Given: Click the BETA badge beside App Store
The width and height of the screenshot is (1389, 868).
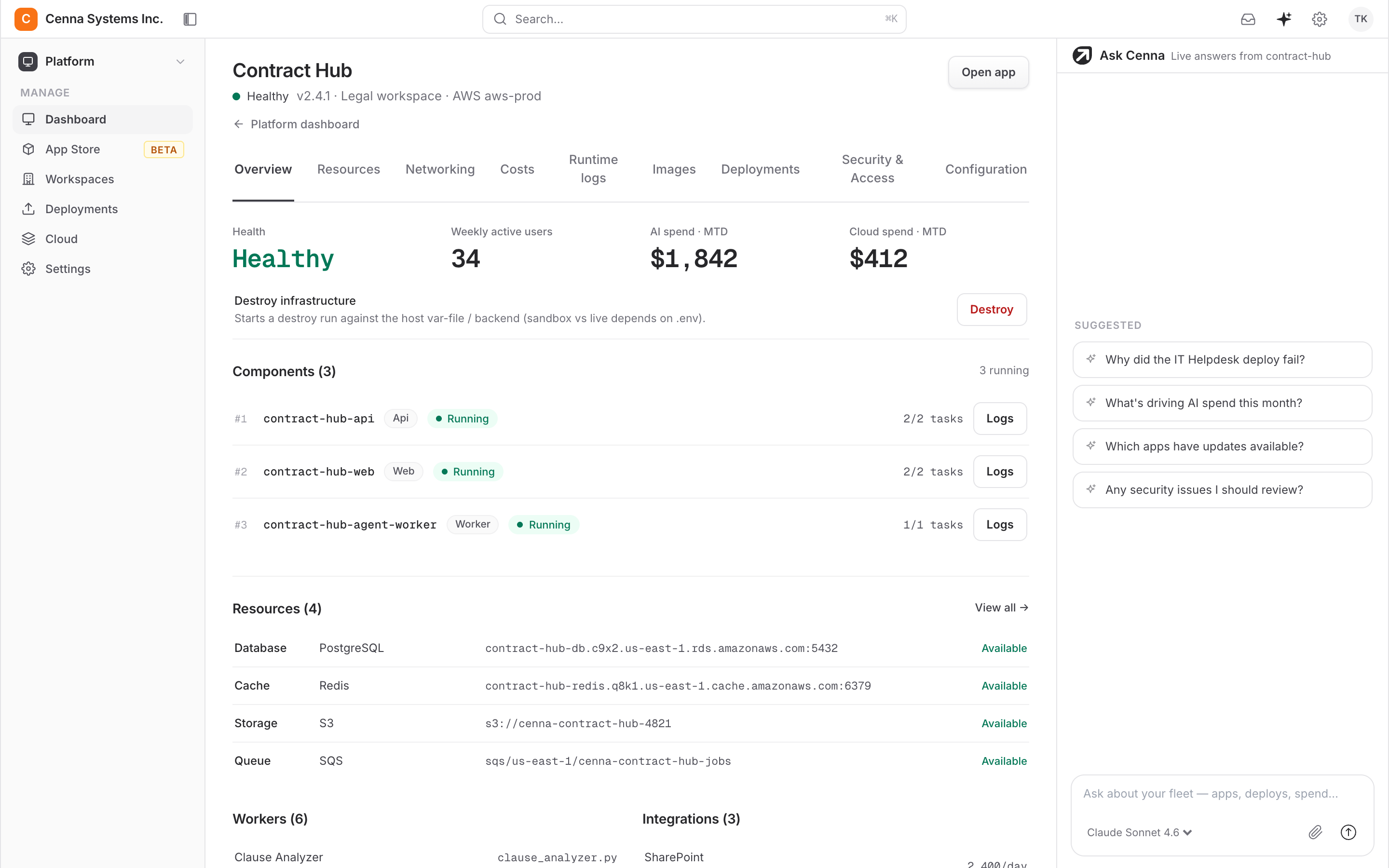Looking at the screenshot, I should 163,149.
